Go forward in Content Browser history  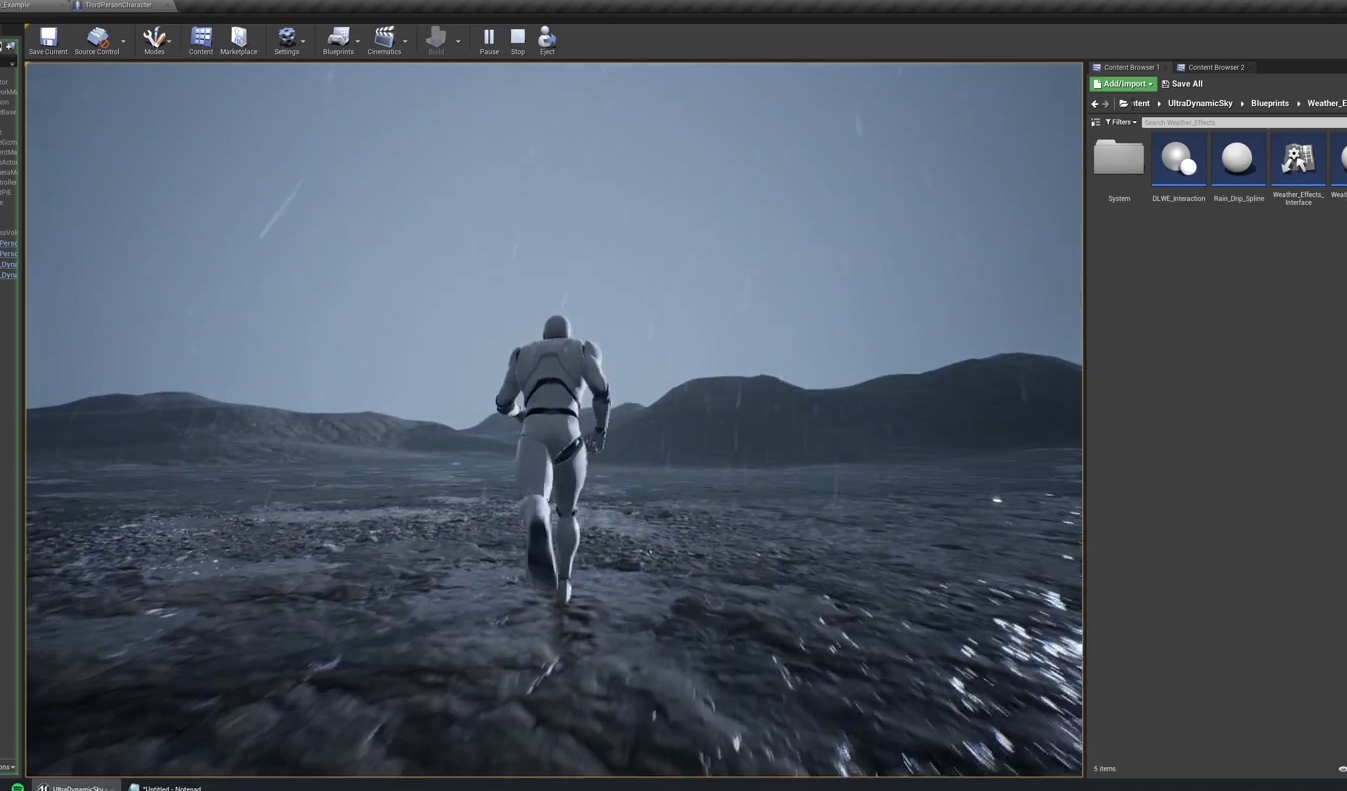point(1105,103)
